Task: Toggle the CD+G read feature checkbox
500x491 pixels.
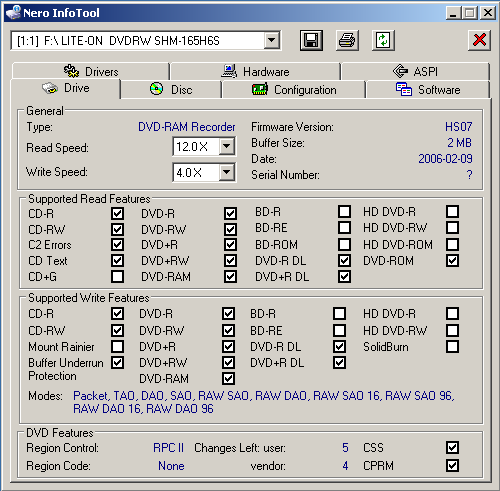Action: tap(117, 276)
